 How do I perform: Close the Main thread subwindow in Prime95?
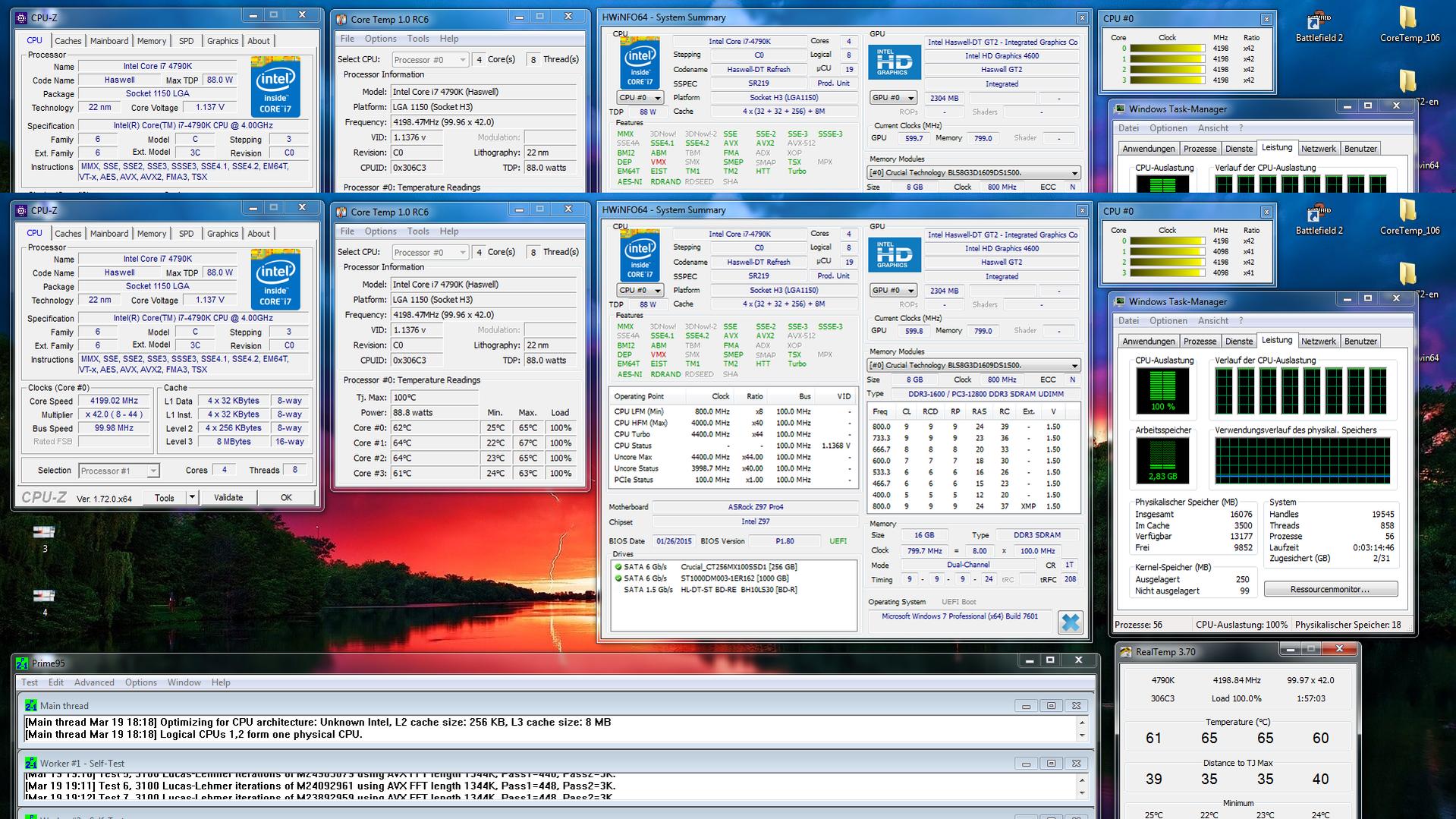1076,706
